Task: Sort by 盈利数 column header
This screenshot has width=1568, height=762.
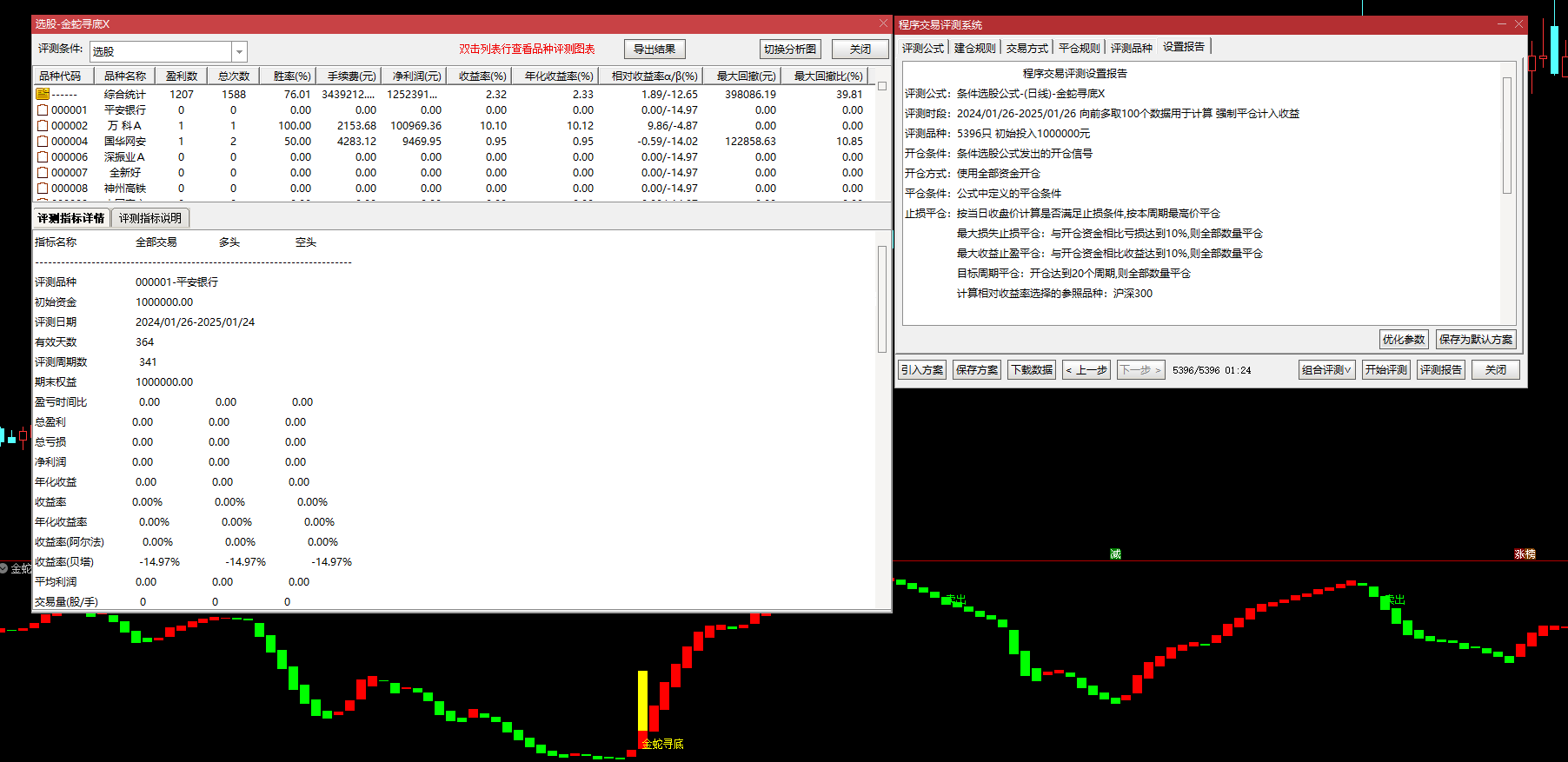Action: click(182, 76)
